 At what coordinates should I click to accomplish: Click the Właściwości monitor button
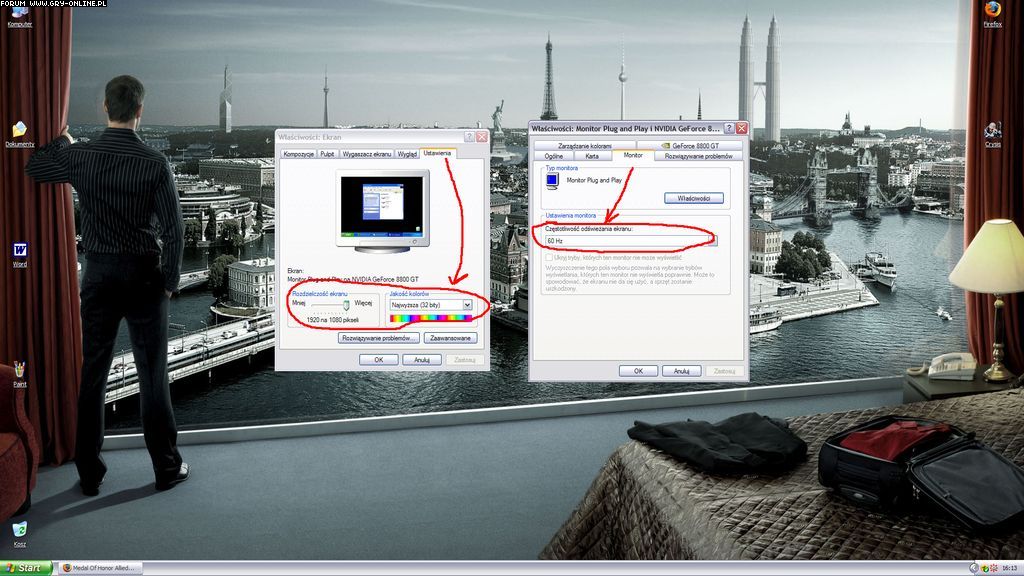tap(699, 198)
